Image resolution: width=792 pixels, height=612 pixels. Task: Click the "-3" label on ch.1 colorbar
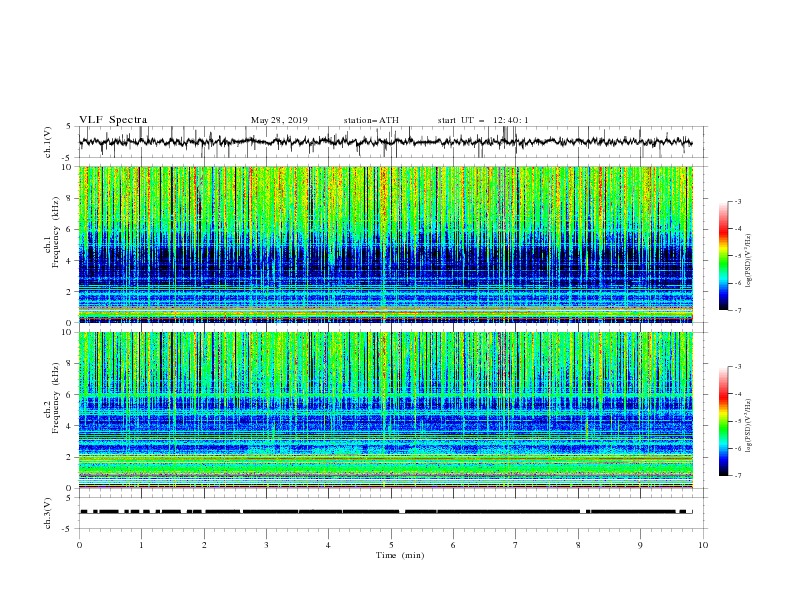(x=737, y=201)
